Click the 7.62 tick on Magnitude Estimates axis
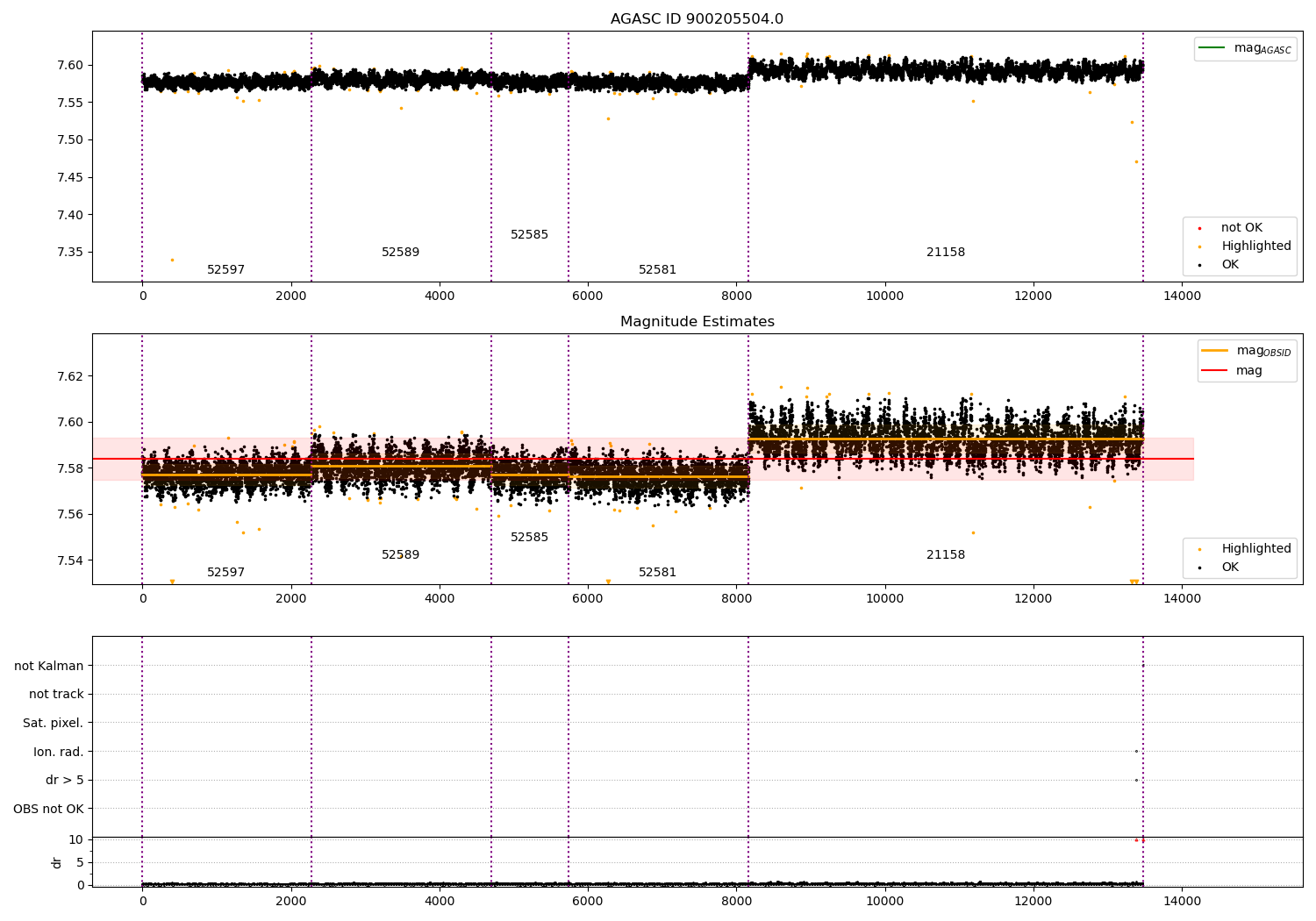The image size is (1316, 921). (x=70, y=376)
